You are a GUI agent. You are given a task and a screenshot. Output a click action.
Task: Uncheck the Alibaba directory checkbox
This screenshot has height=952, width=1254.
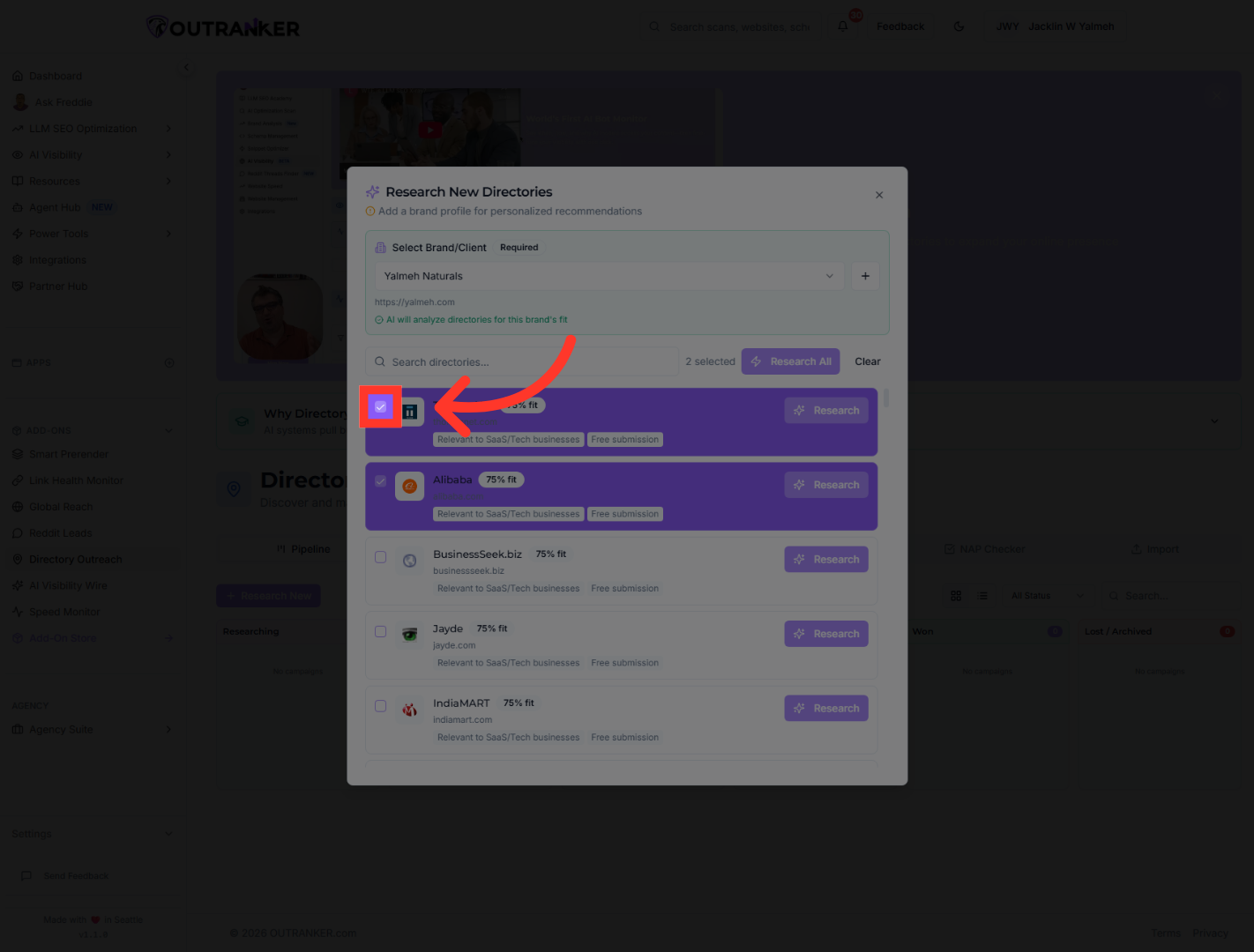click(x=381, y=481)
